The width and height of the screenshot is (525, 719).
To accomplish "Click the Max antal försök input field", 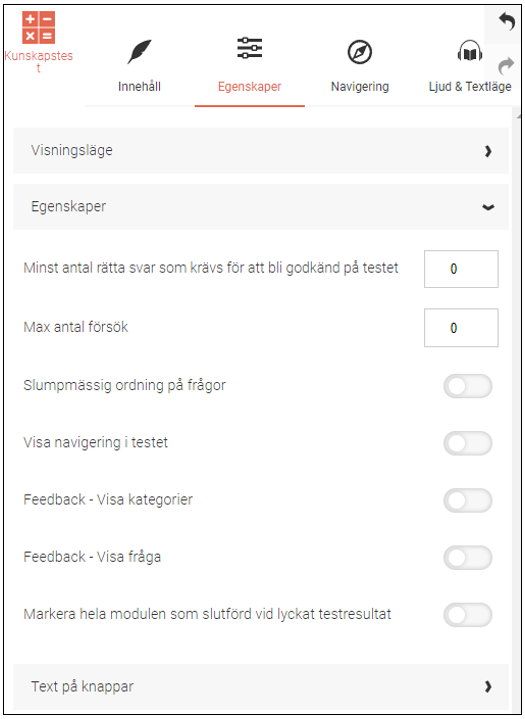I will point(461,328).
